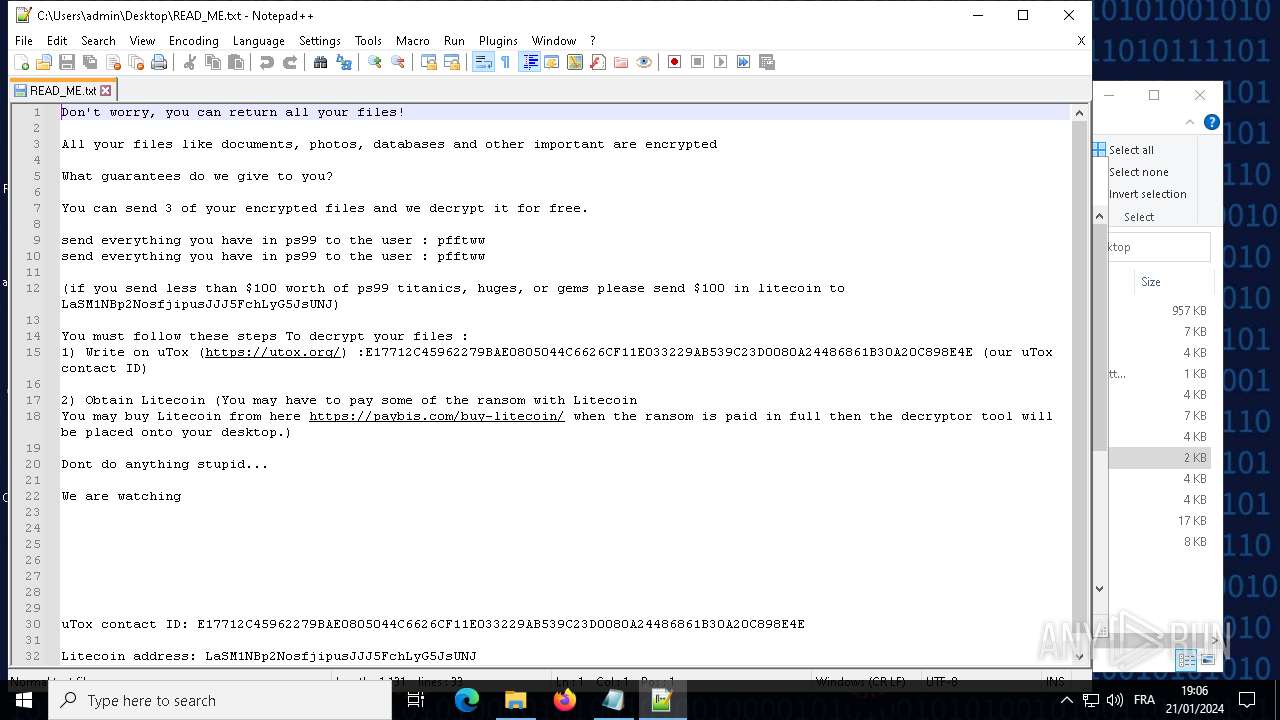Select the 957 KB file row in Explorer

click(x=1158, y=311)
